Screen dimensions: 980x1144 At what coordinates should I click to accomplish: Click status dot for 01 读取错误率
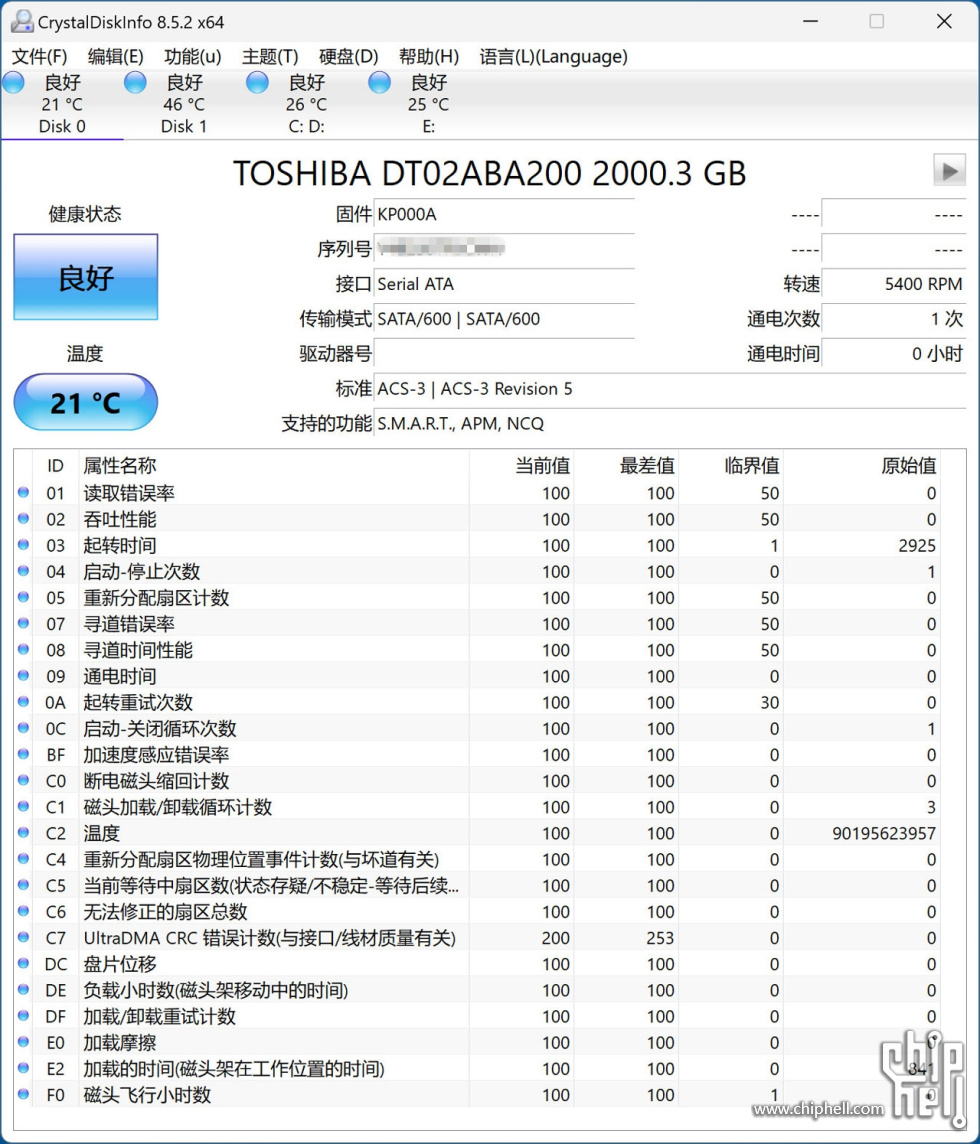pos(23,492)
